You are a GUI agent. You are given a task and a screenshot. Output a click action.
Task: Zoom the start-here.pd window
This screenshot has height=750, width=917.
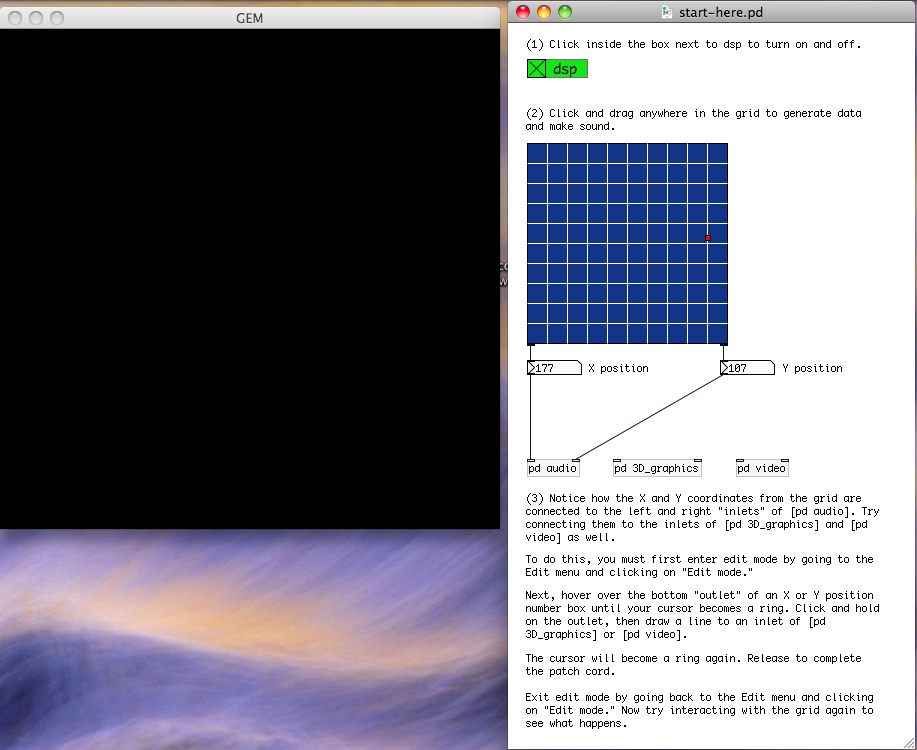565,12
